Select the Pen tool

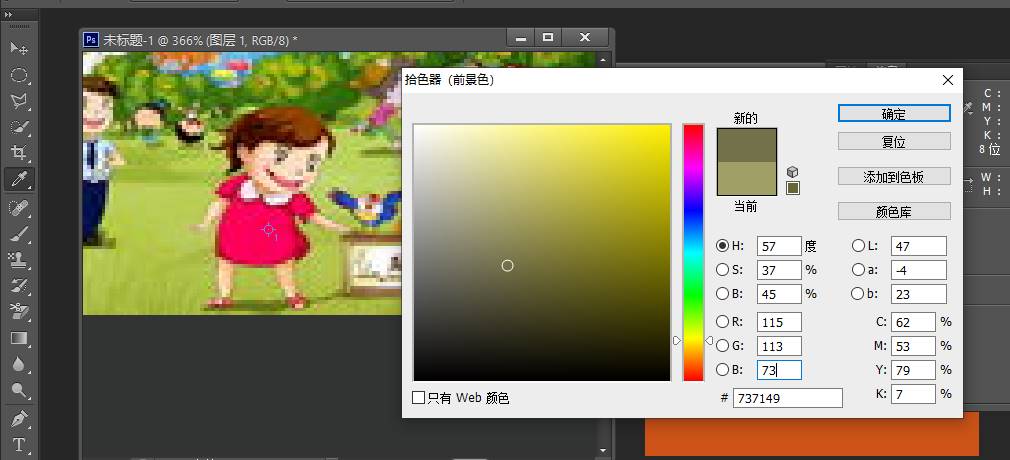[19, 419]
